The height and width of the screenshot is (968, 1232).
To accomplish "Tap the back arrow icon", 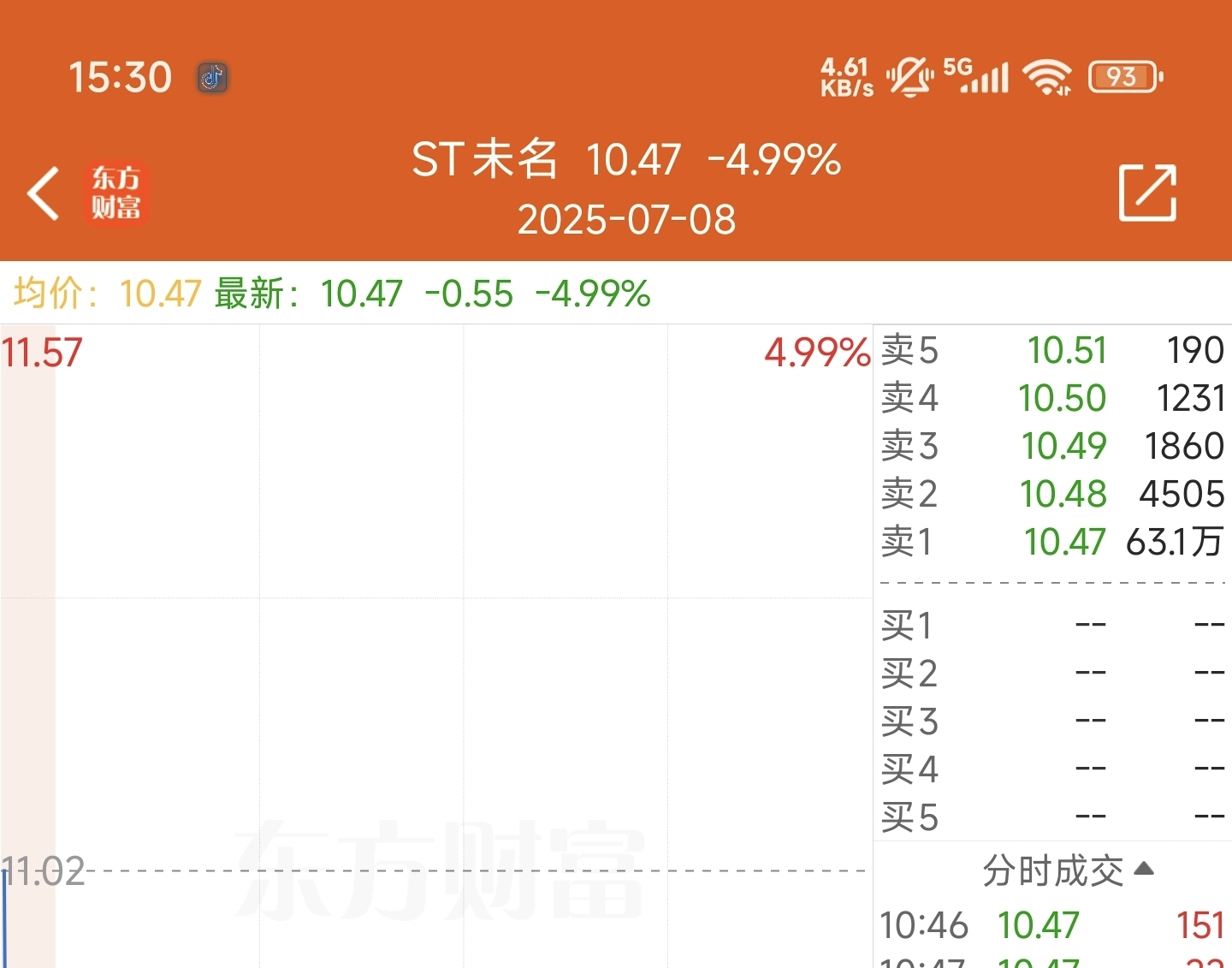I will coord(43,193).
